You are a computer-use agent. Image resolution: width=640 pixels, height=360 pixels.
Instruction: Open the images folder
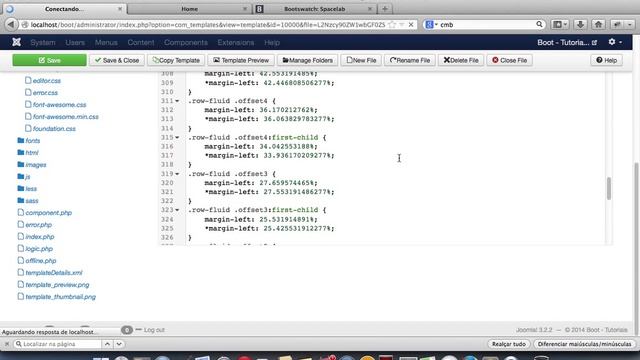pyautogui.click(x=32, y=165)
